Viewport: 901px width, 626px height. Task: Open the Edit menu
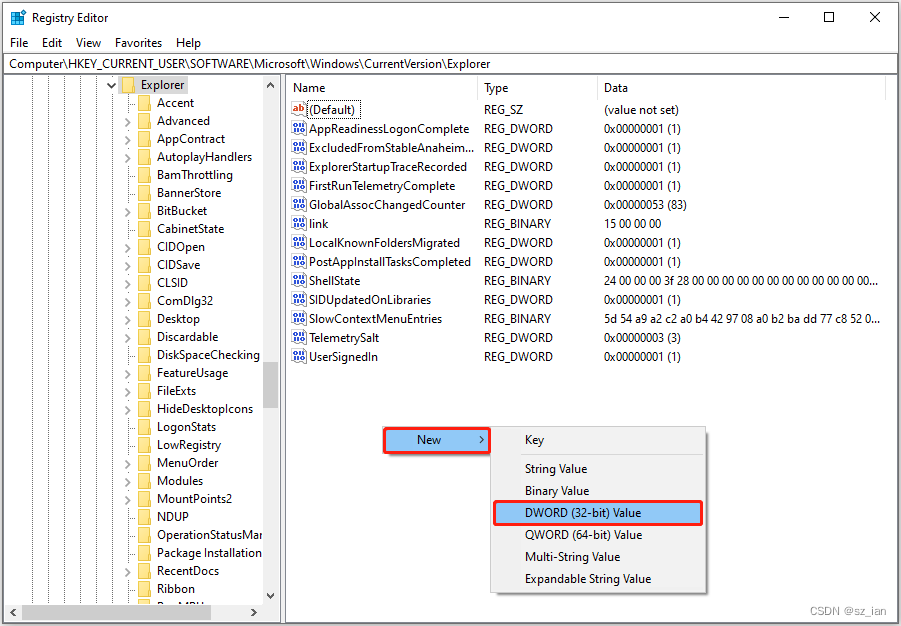pos(52,43)
